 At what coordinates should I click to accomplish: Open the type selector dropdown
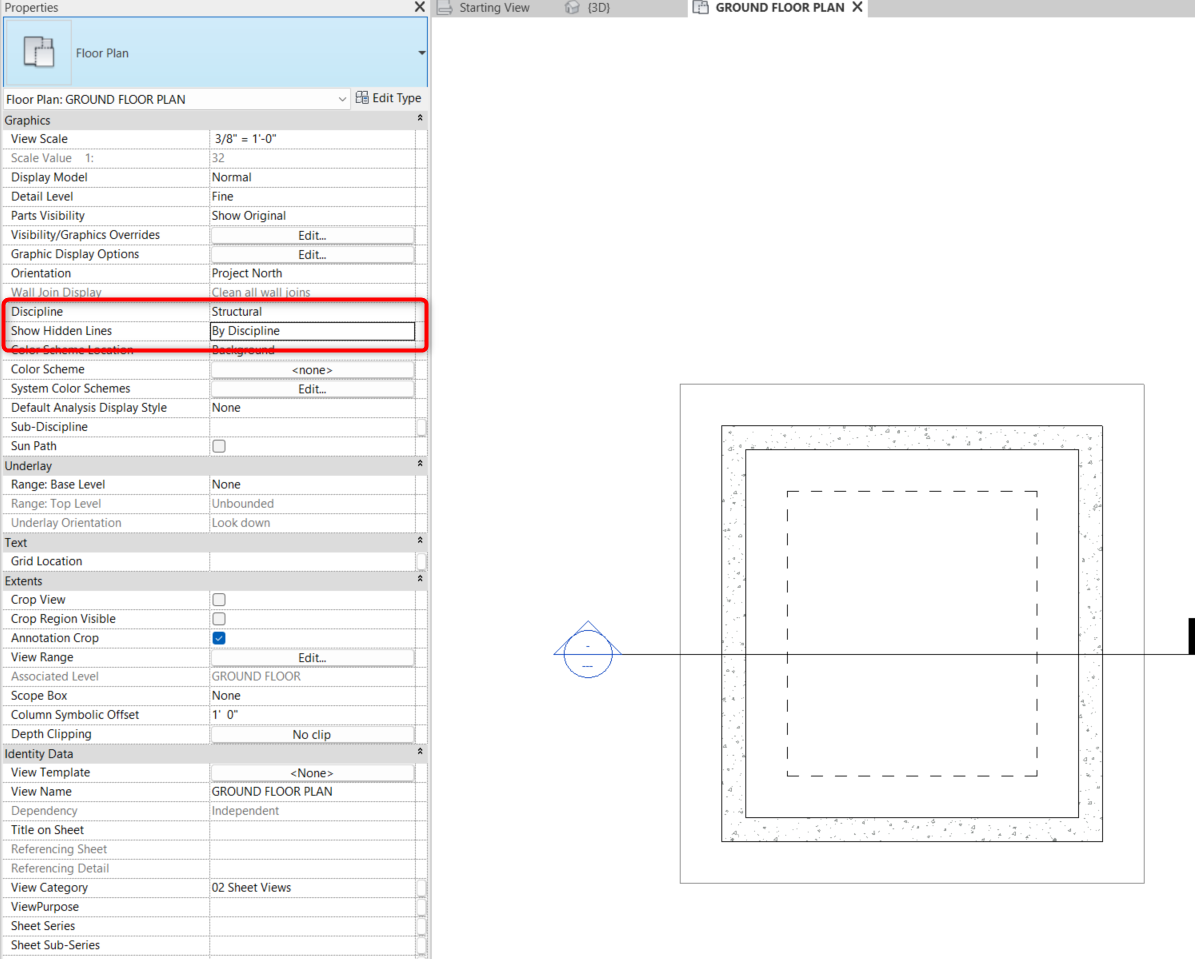point(421,52)
